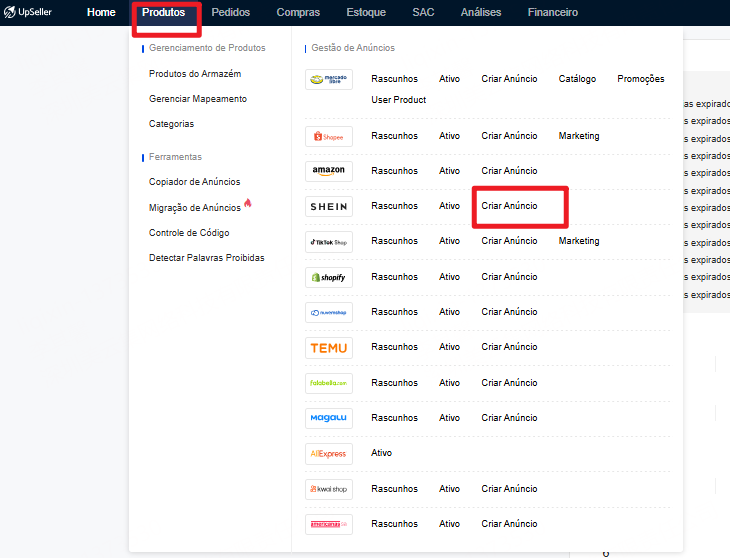Open Detectar Palavras Proibidas

point(206,258)
